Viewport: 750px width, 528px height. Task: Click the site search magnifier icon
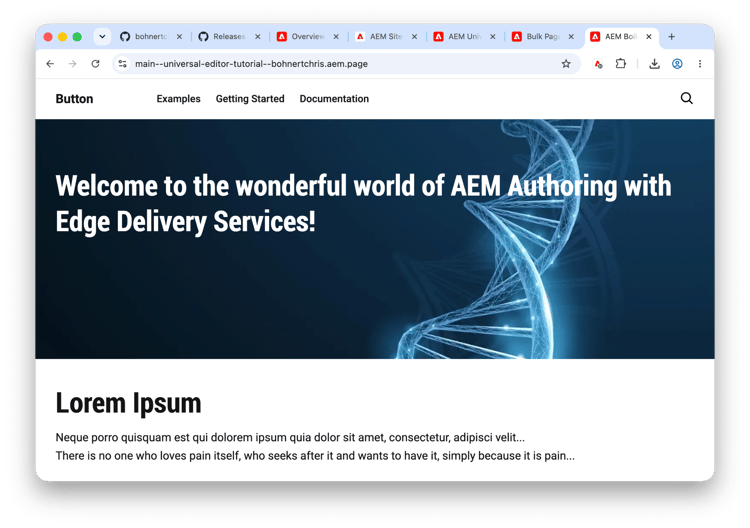tap(687, 98)
